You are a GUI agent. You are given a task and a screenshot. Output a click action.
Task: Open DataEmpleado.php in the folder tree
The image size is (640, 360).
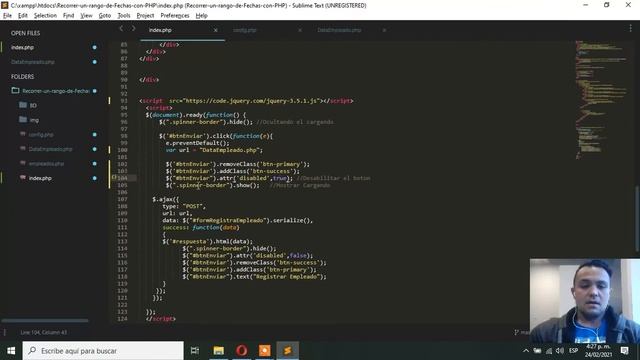click(x=51, y=149)
